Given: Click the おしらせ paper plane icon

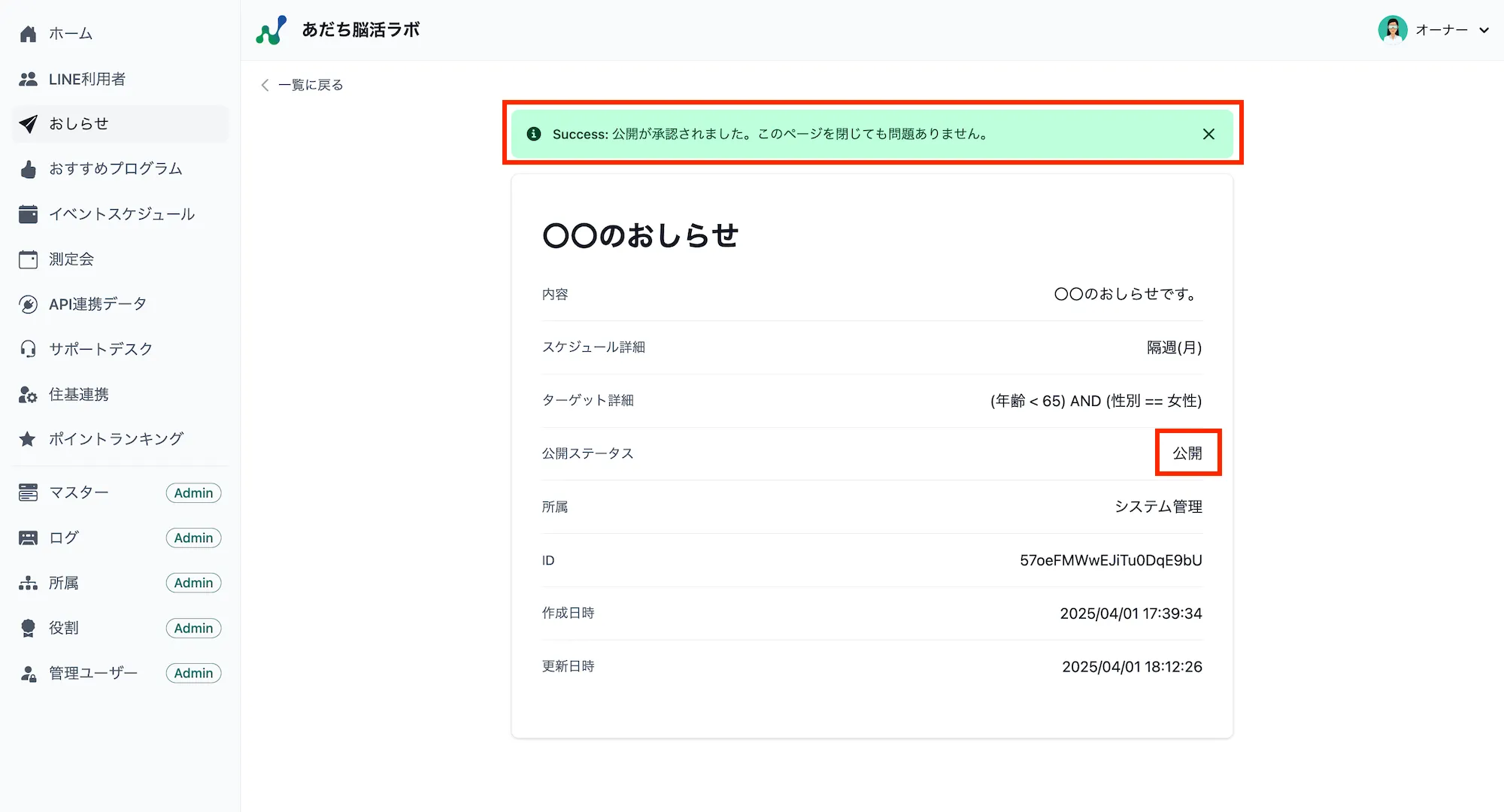Looking at the screenshot, I should [28, 123].
